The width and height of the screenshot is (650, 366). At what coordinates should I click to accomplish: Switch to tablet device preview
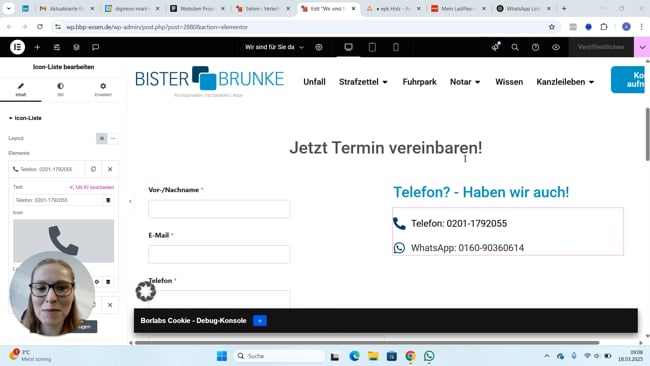(x=372, y=47)
